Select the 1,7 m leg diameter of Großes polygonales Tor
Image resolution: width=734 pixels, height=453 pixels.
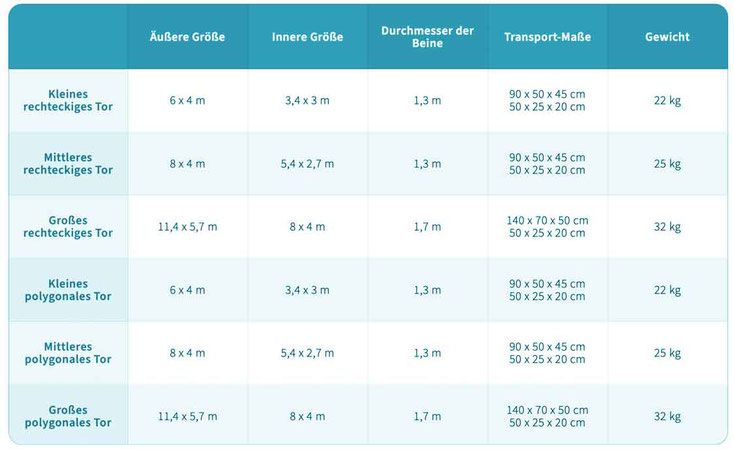tap(427, 416)
